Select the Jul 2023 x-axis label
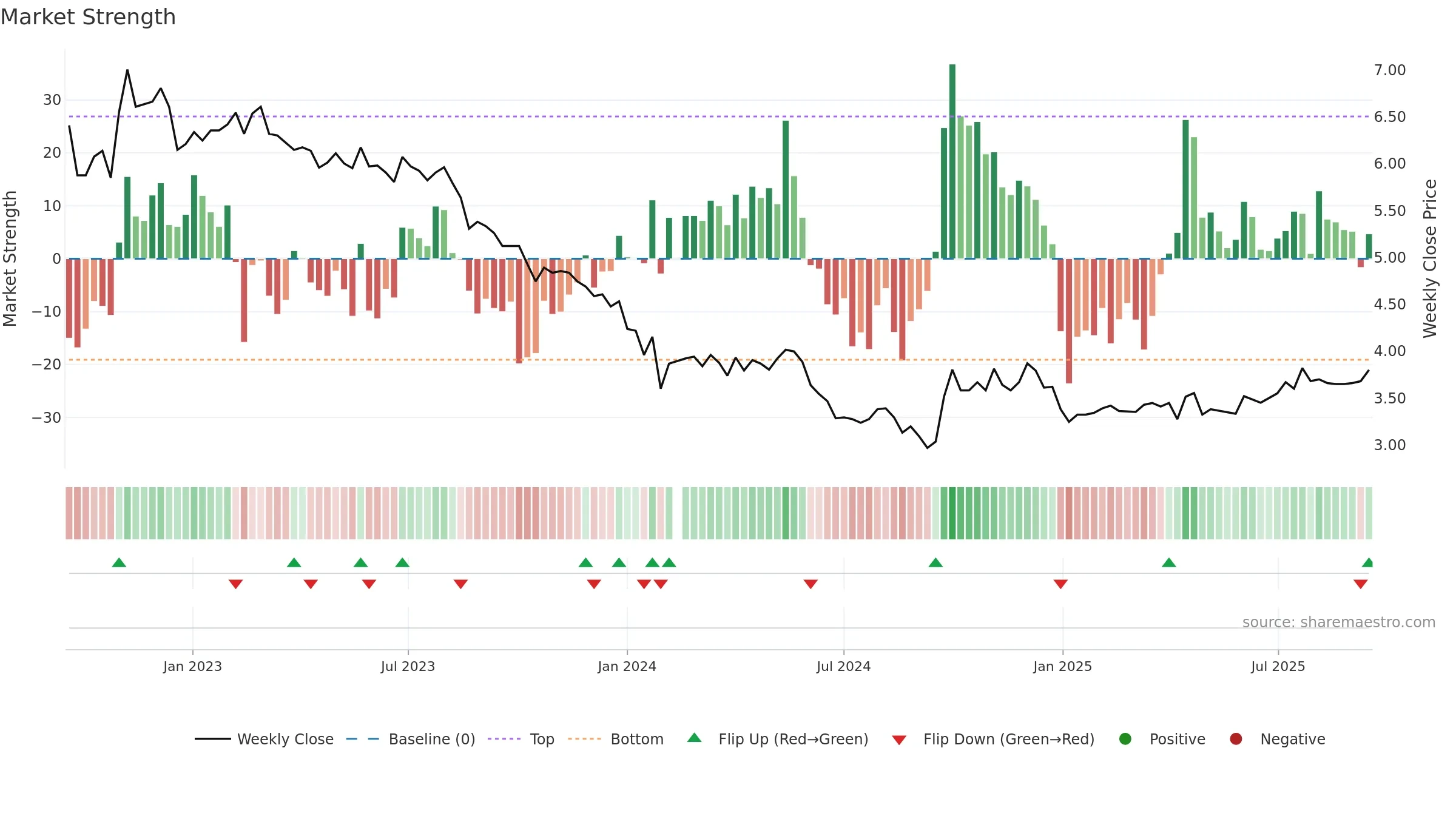The image size is (1456, 819). coord(408,666)
